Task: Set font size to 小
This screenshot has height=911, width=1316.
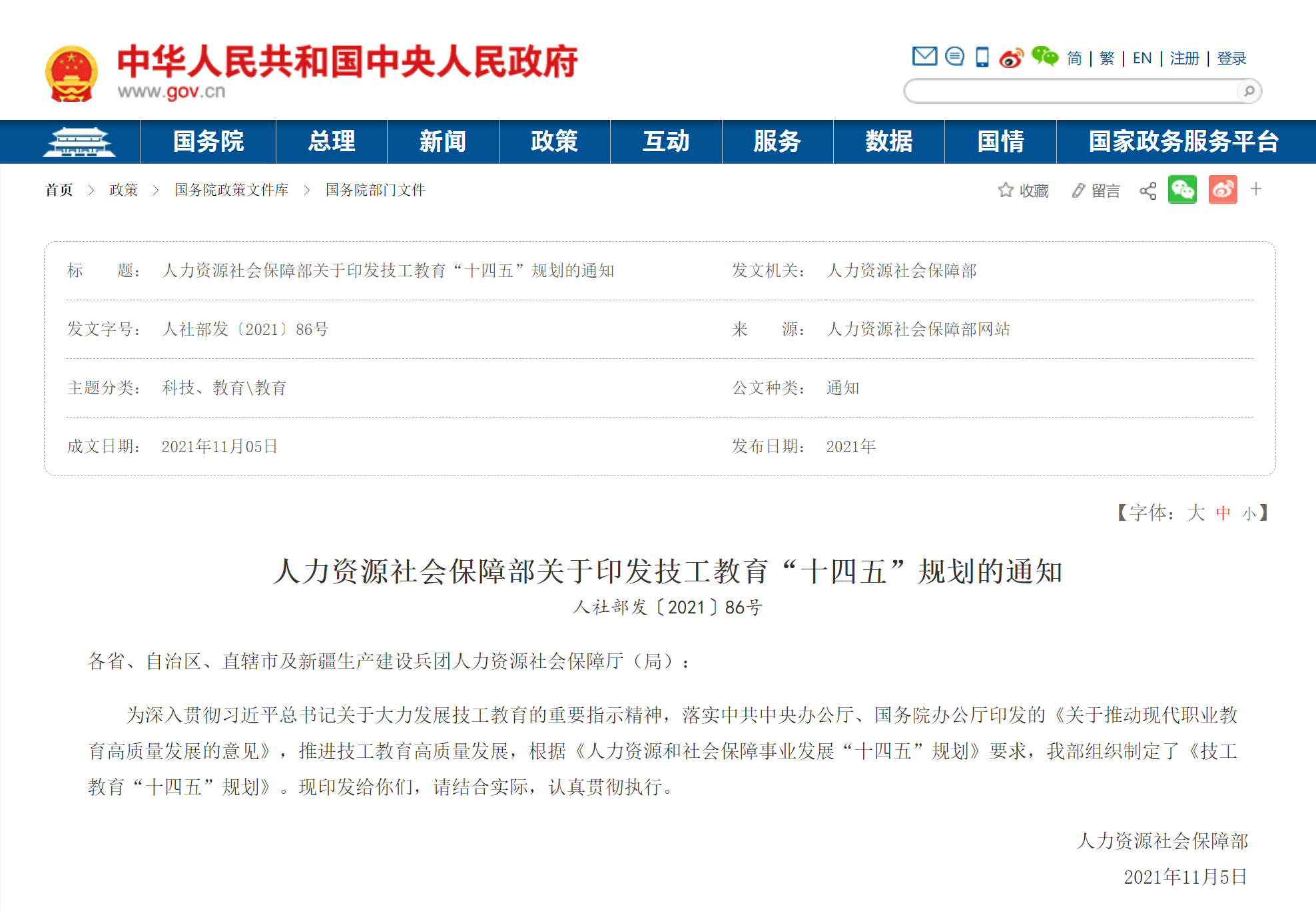Action: point(1249,513)
